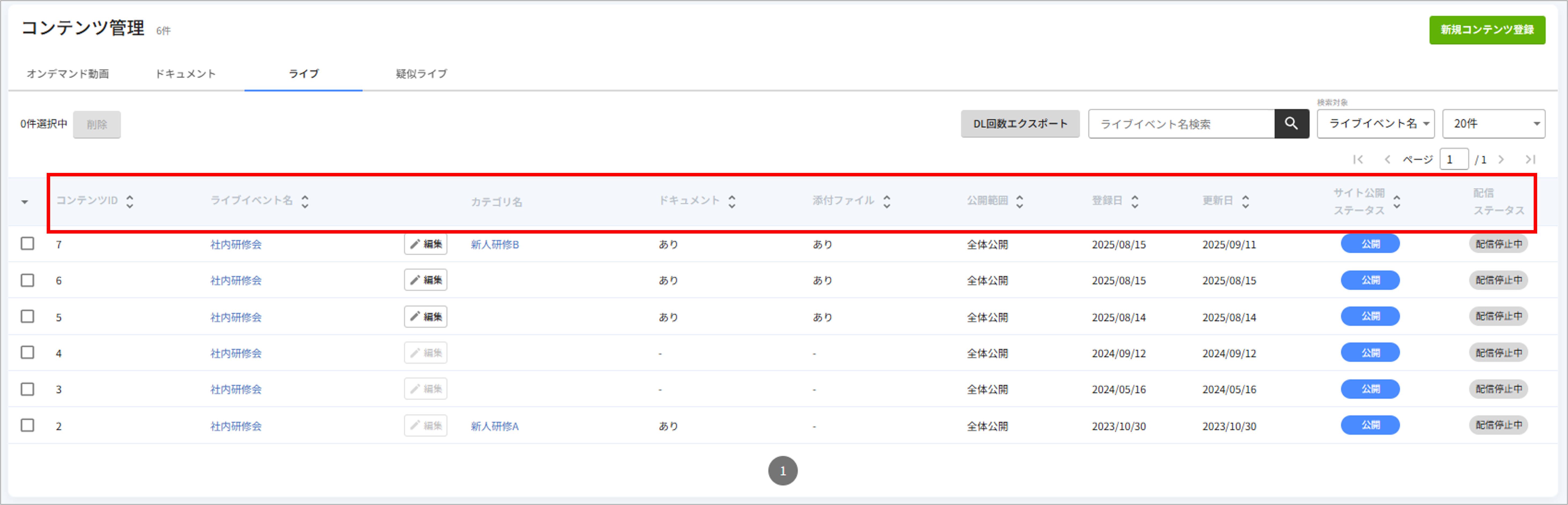This screenshot has width=1568, height=505.
Task: Open the select-all dropdown arrow in header
Action: point(24,202)
